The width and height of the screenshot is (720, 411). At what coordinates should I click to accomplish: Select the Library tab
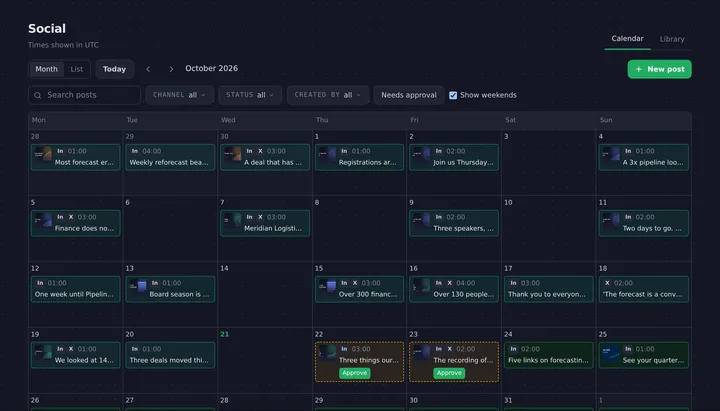(x=672, y=39)
